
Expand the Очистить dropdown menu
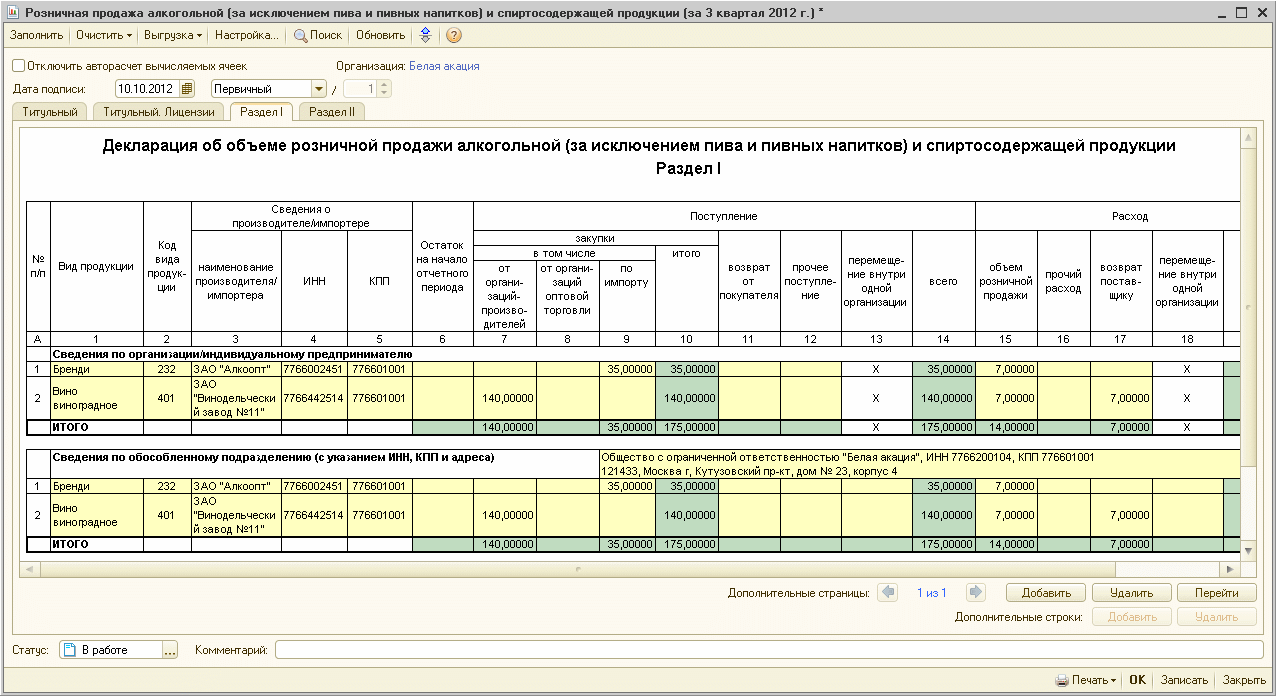(104, 35)
